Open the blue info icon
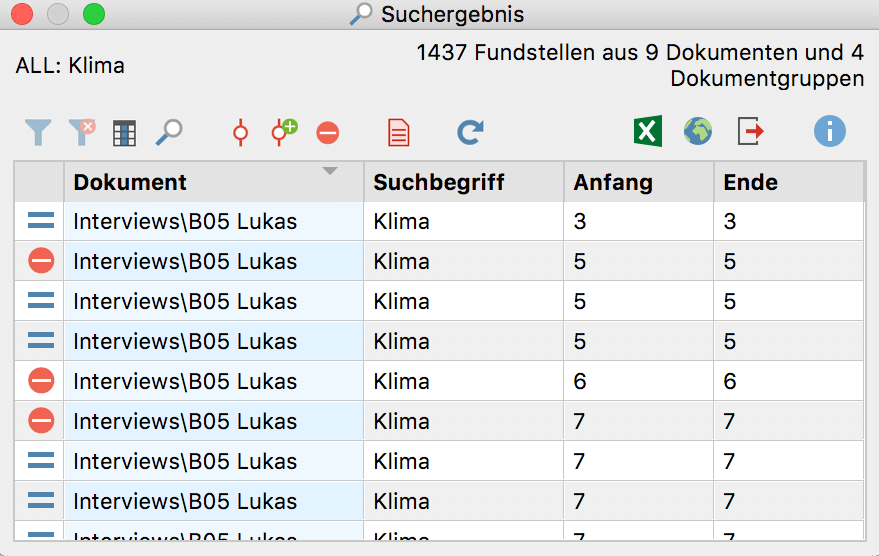879x556 pixels. coord(830,131)
